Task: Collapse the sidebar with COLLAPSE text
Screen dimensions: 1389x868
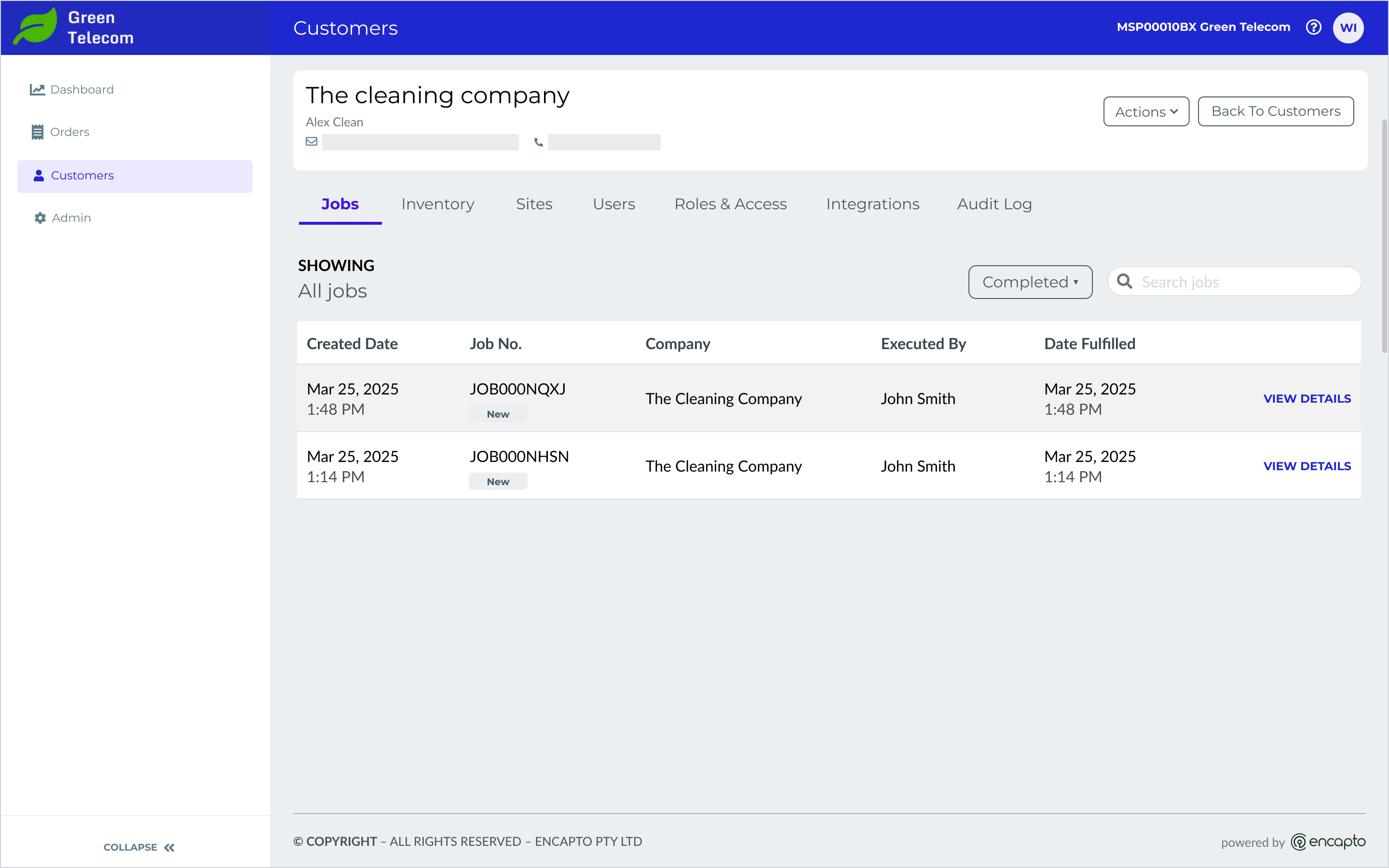Action: point(130,847)
